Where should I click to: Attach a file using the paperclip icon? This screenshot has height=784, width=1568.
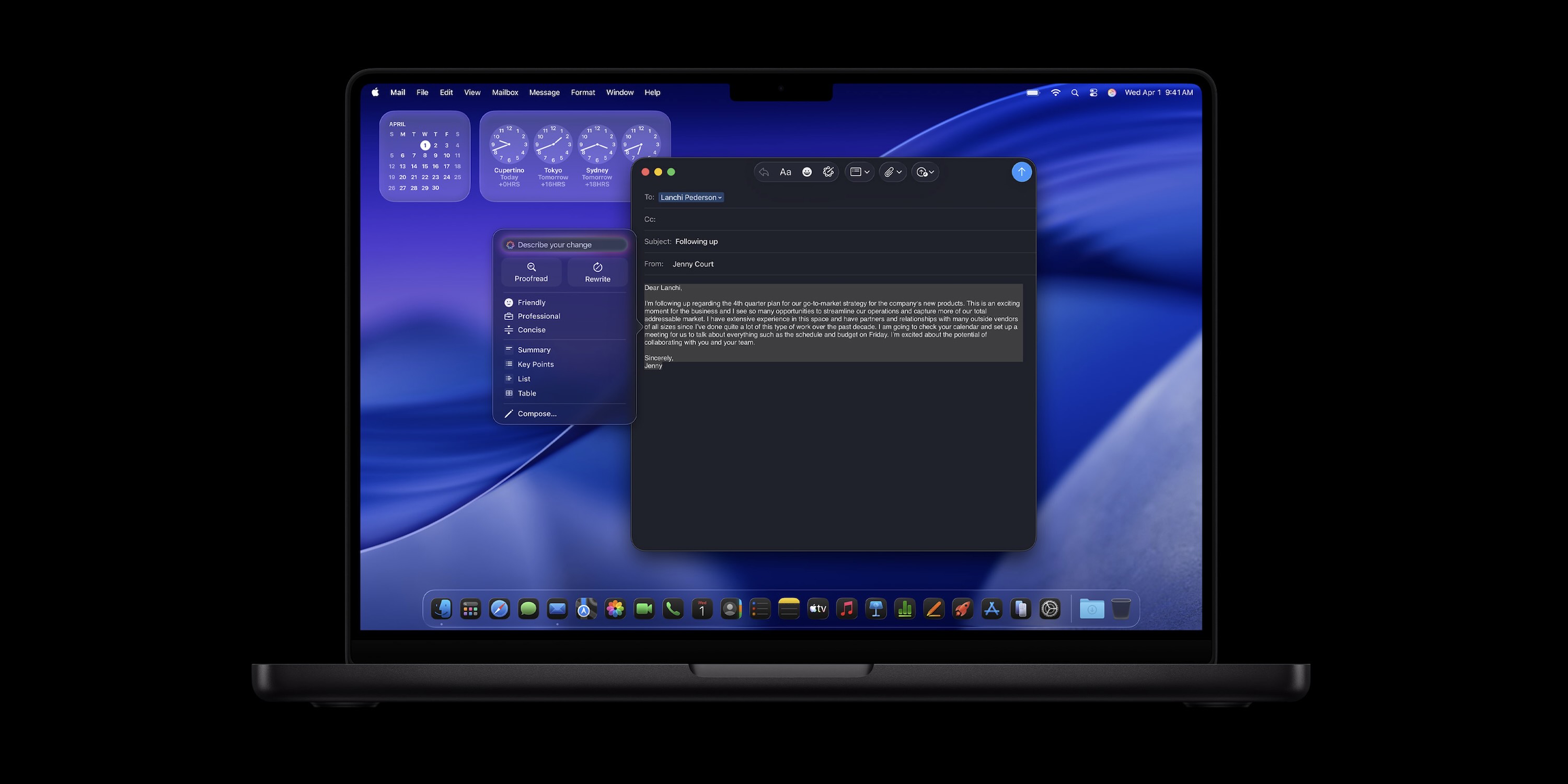[x=889, y=171]
